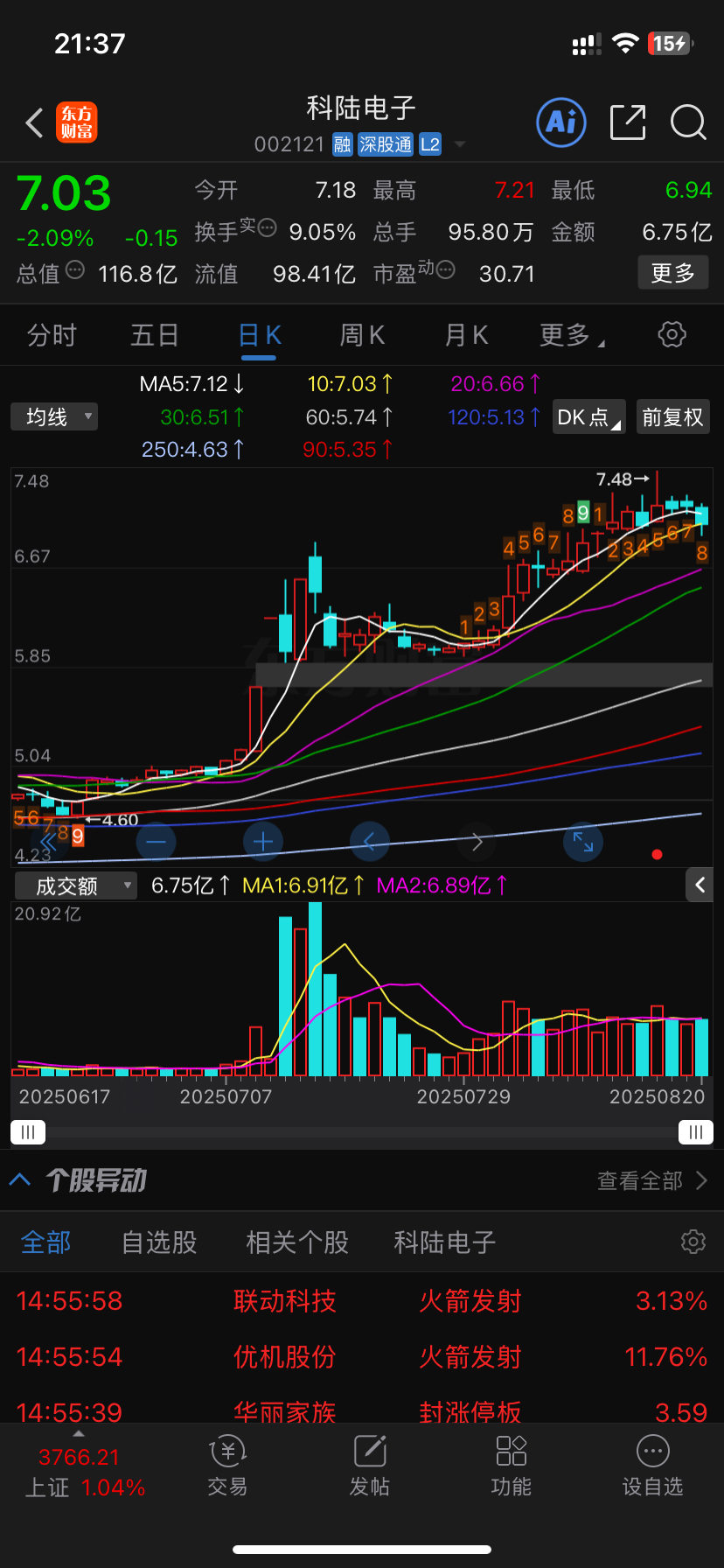
Task: Open 个股异动 settings gear icon
Action: click(x=693, y=1242)
